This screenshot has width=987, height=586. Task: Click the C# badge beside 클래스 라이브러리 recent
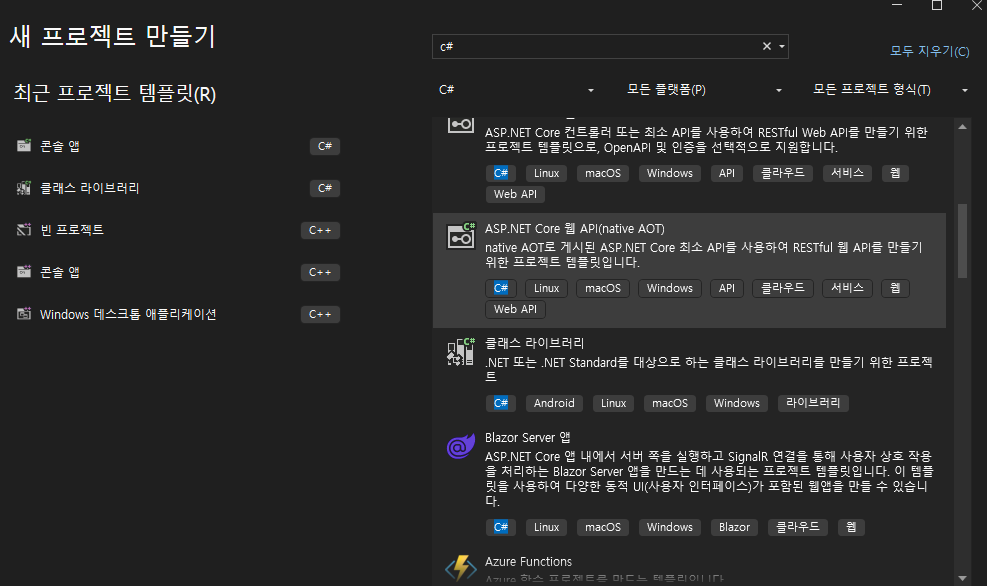coord(324,188)
